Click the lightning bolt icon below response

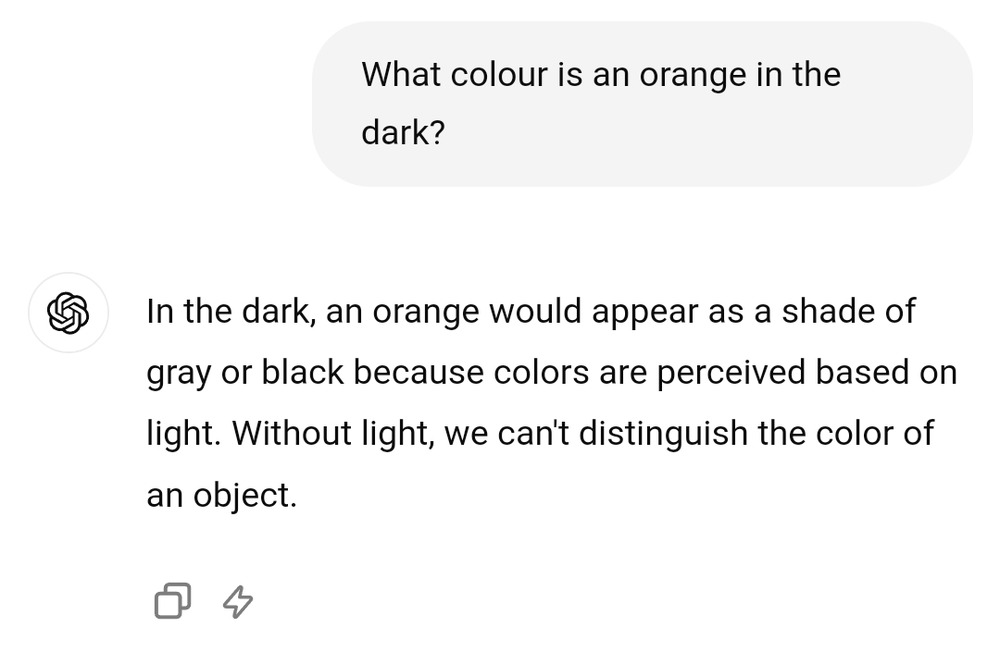coord(237,601)
